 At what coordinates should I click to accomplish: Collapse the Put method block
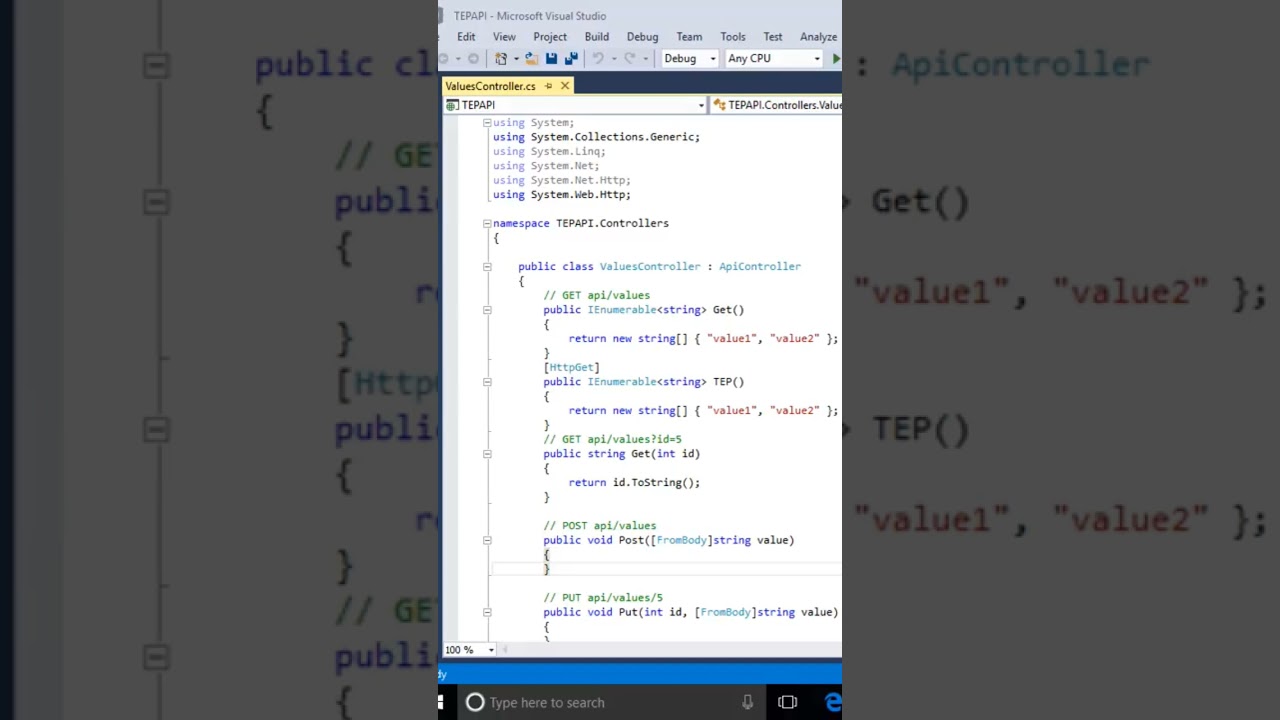487,612
